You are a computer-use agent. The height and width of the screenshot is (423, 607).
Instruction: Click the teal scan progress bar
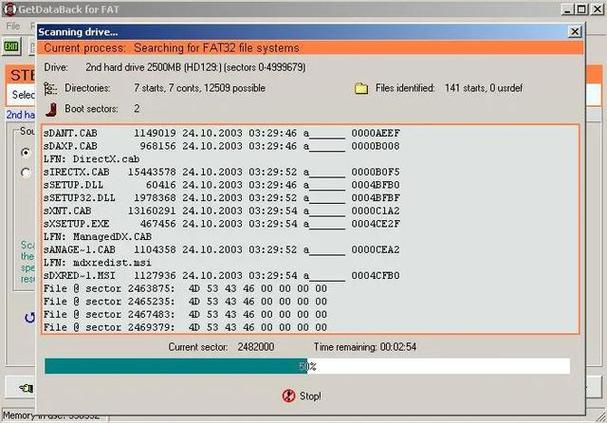[307, 366]
